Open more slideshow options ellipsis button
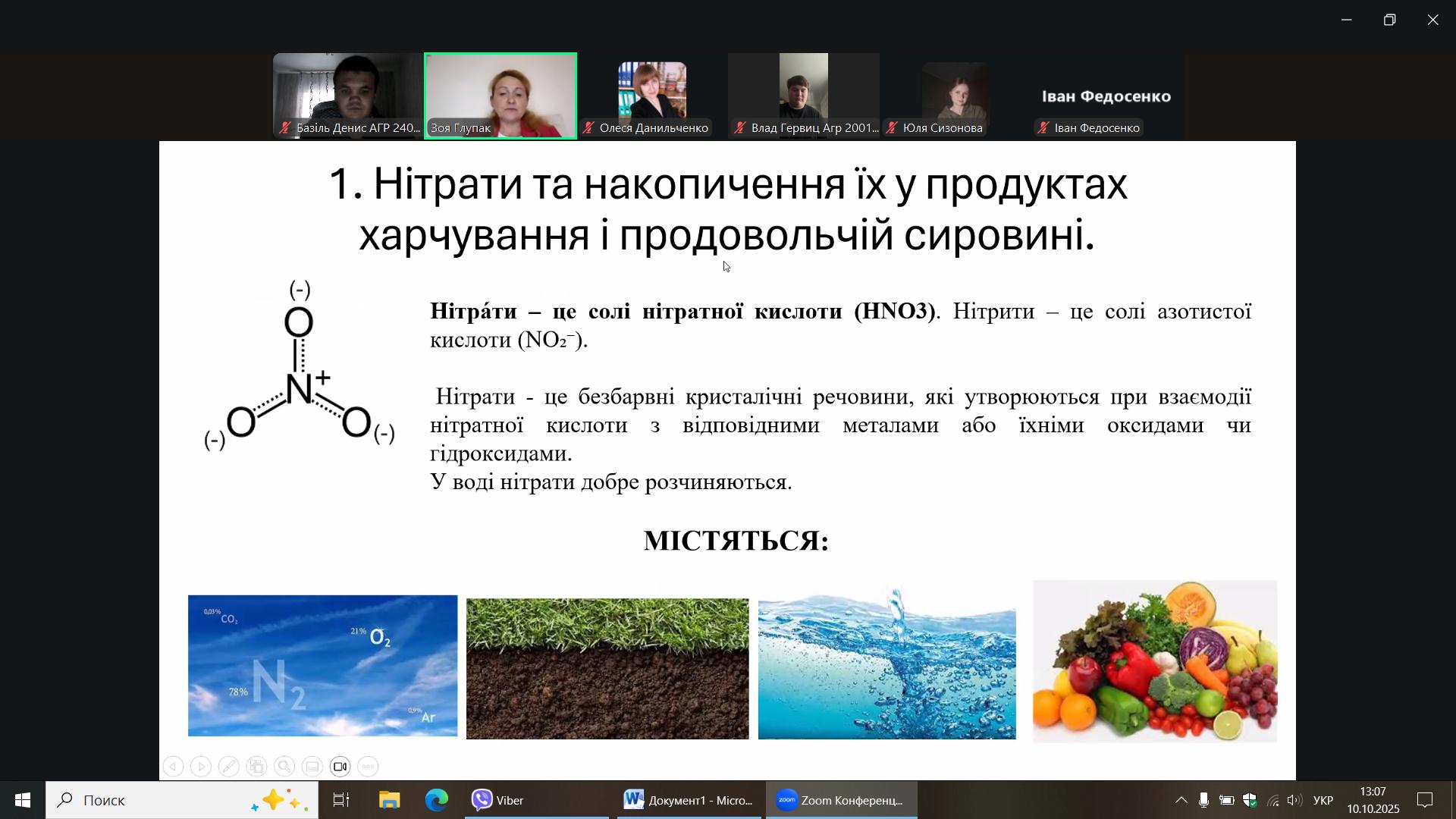Image resolution: width=1456 pixels, height=819 pixels. [x=368, y=767]
